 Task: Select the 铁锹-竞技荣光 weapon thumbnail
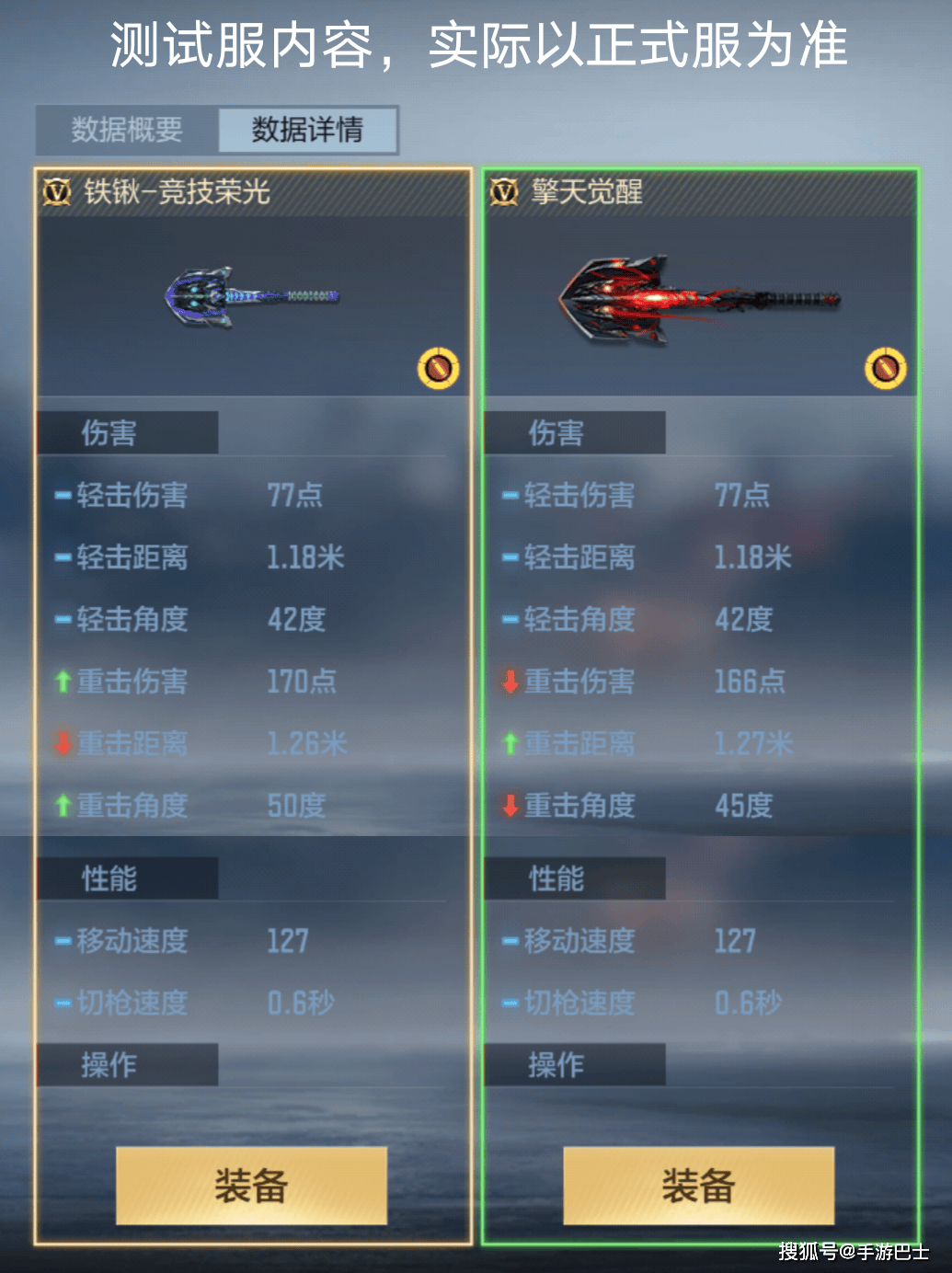tap(252, 297)
